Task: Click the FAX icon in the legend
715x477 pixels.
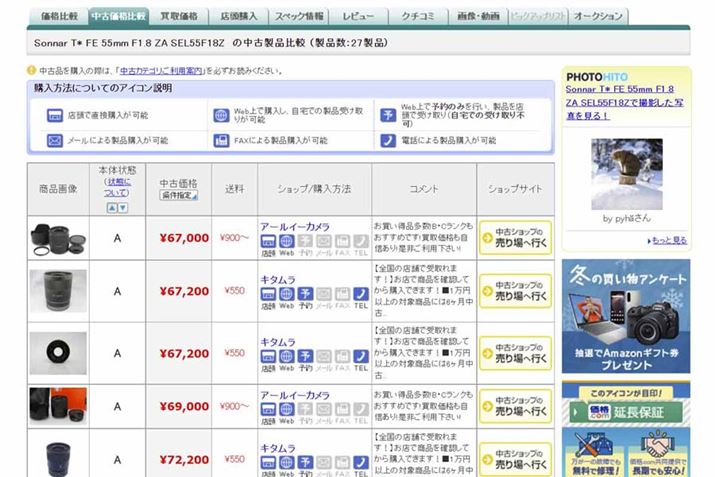Action: [x=220, y=141]
